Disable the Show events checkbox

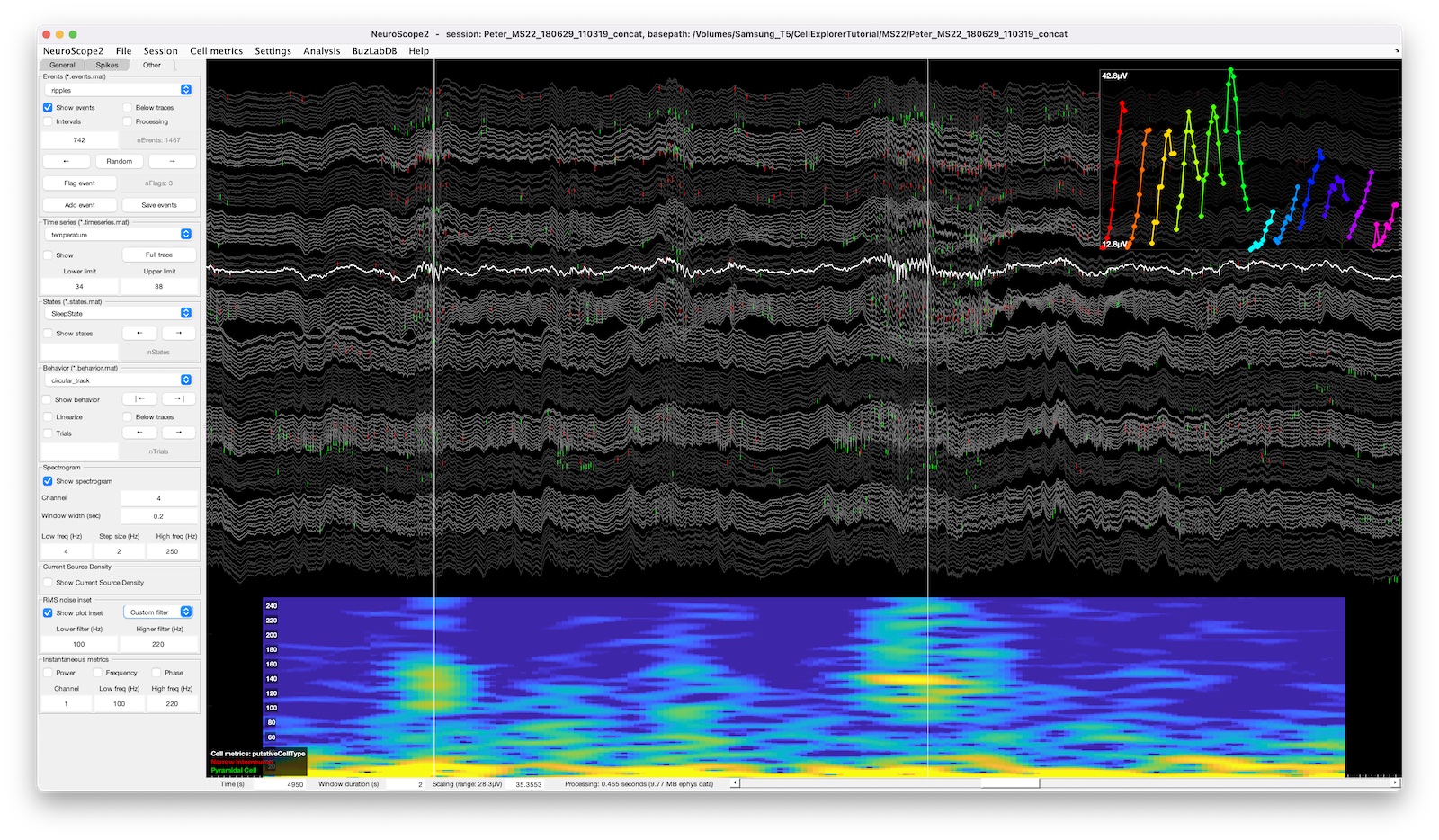coord(48,108)
